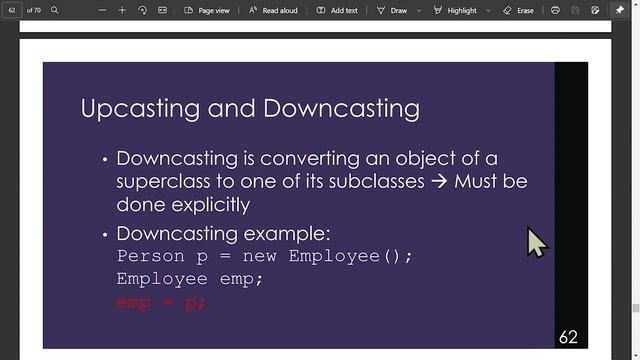
Task: Open Page view options
Action: [x=207, y=10]
